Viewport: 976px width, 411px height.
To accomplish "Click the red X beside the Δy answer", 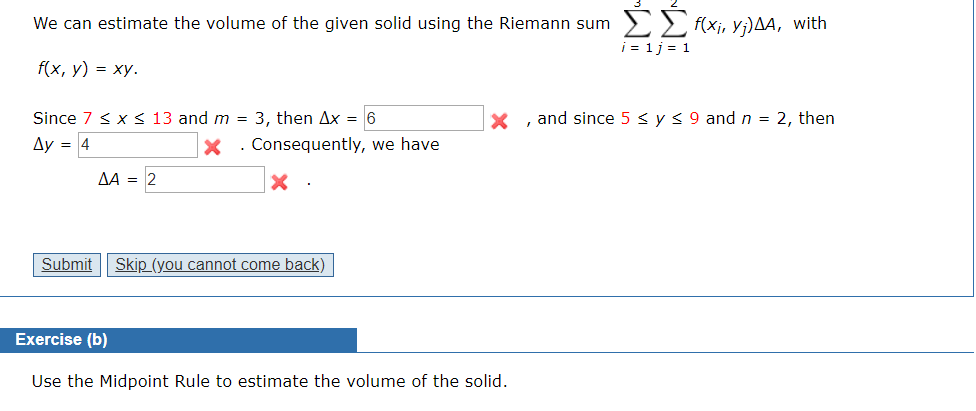I will pyautogui.click(x=213, y=147).
